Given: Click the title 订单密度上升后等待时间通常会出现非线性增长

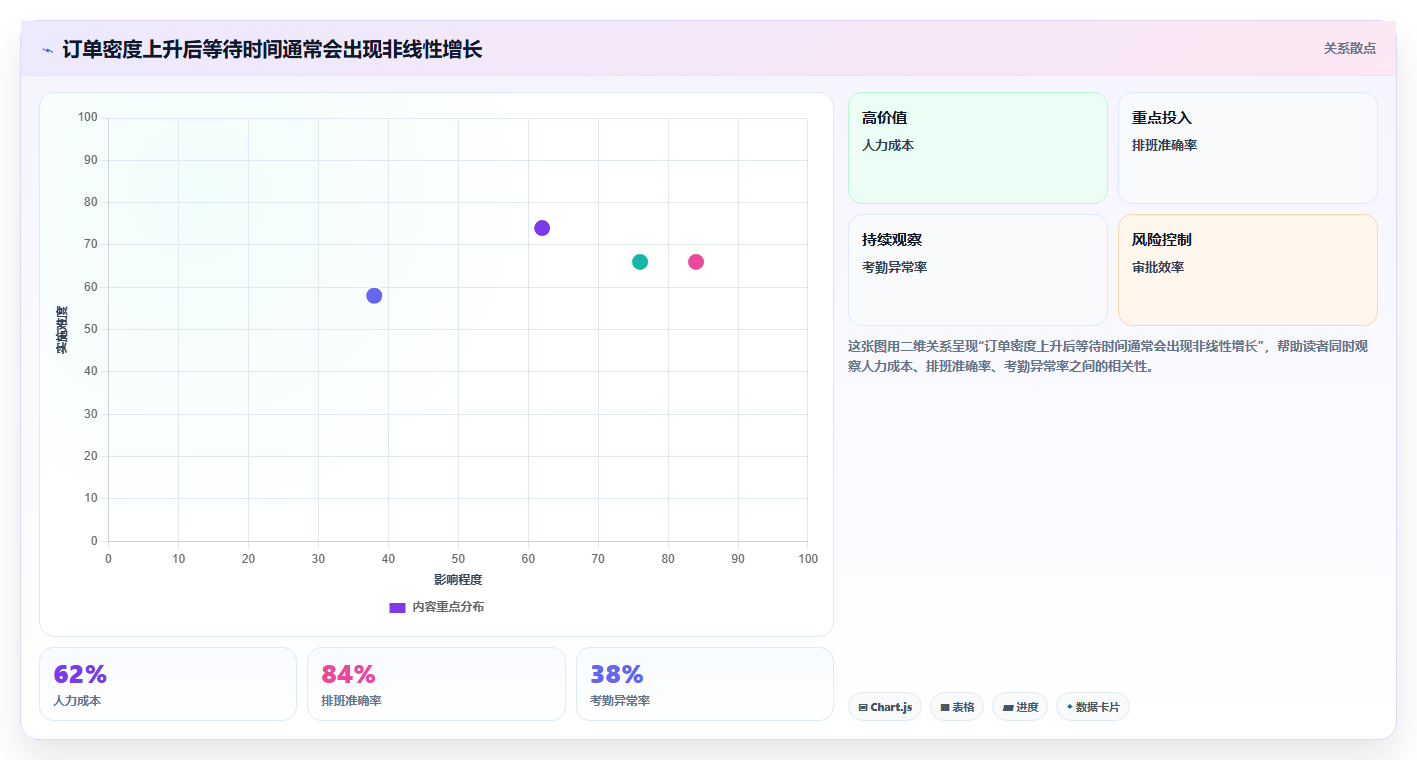Looking at the screenshot, I should point(272,50).
